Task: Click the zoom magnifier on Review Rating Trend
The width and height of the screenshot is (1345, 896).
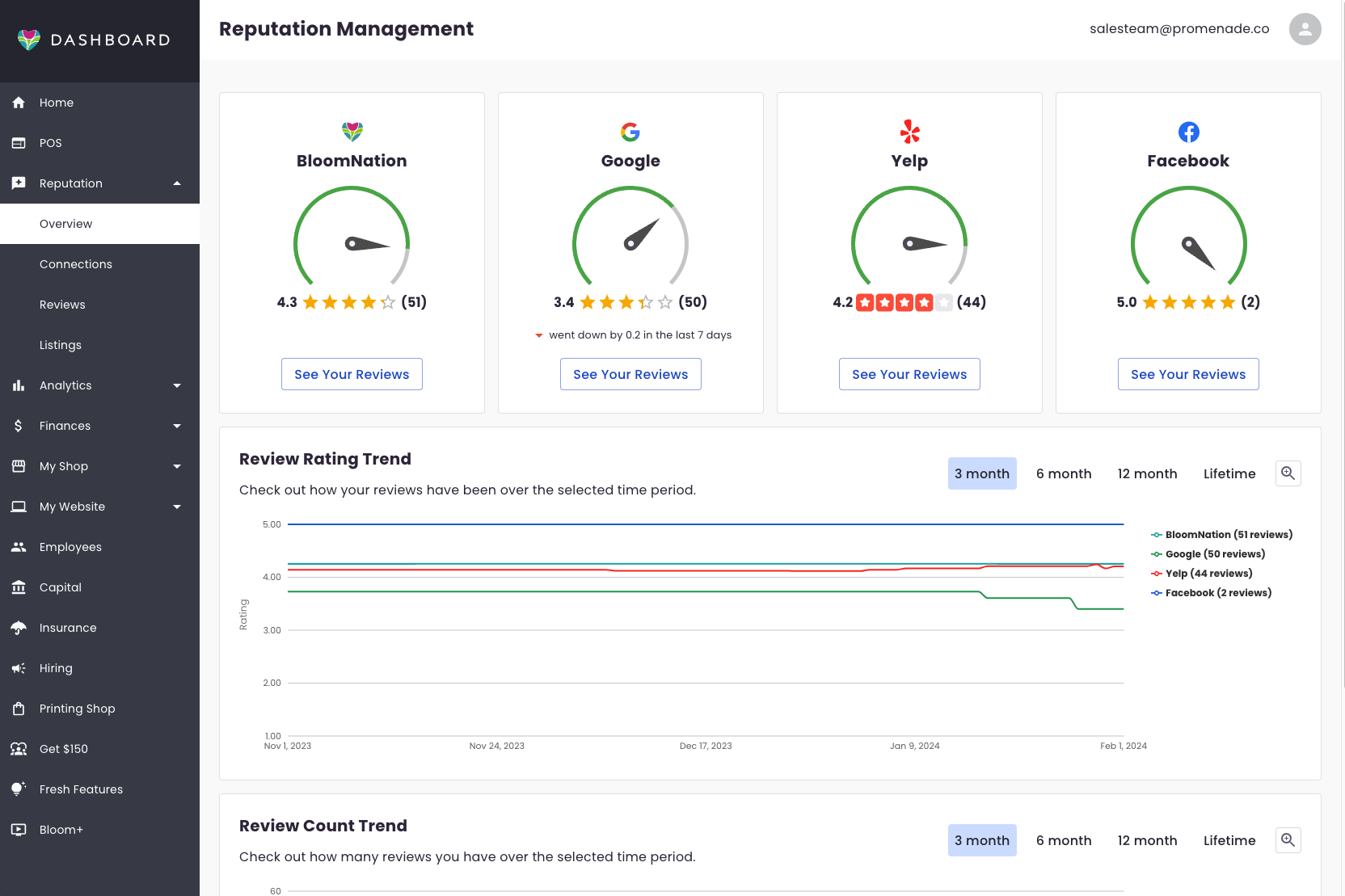Action: coord(1288,473)
